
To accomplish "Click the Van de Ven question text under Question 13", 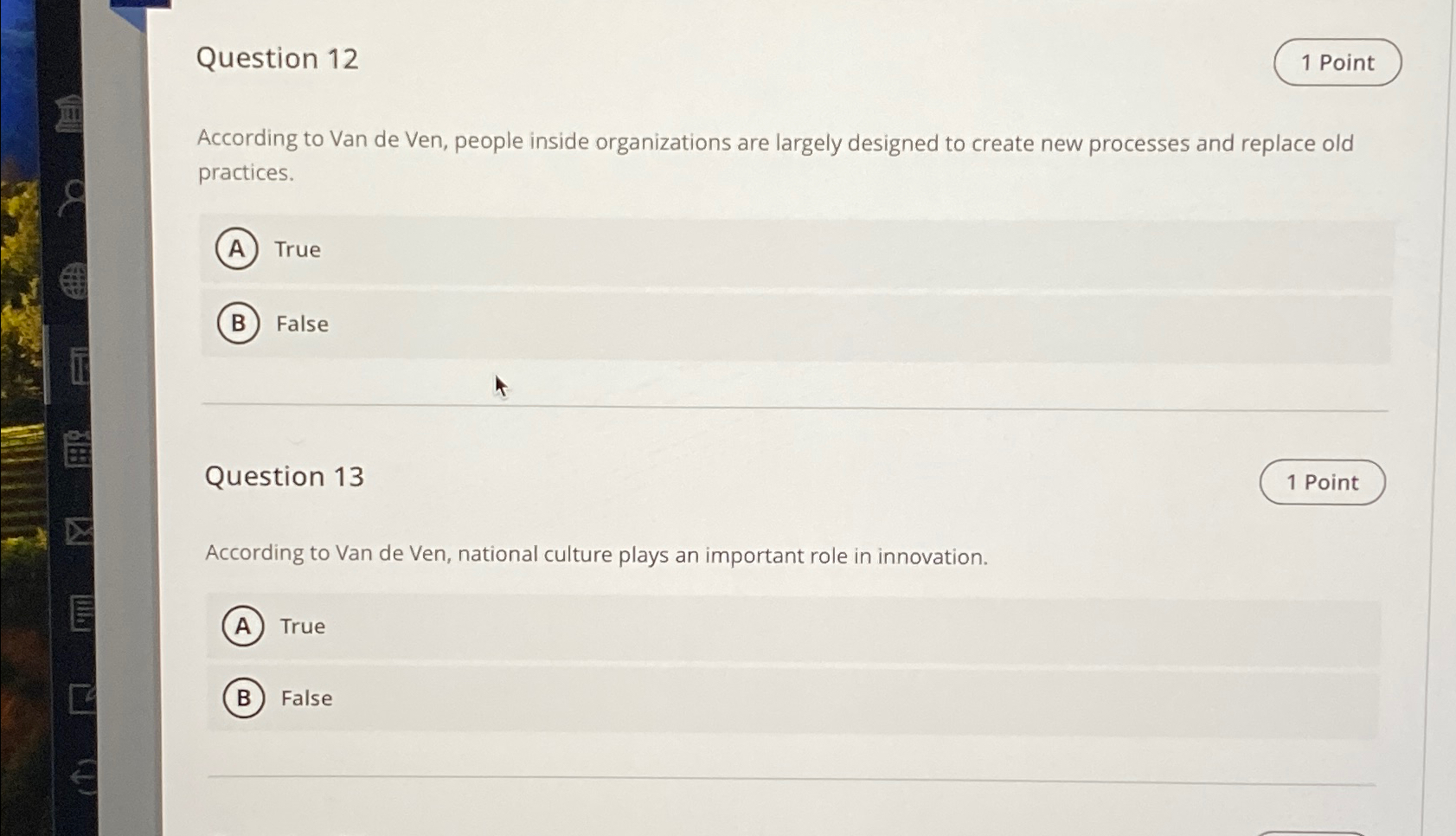I will 597,554.
